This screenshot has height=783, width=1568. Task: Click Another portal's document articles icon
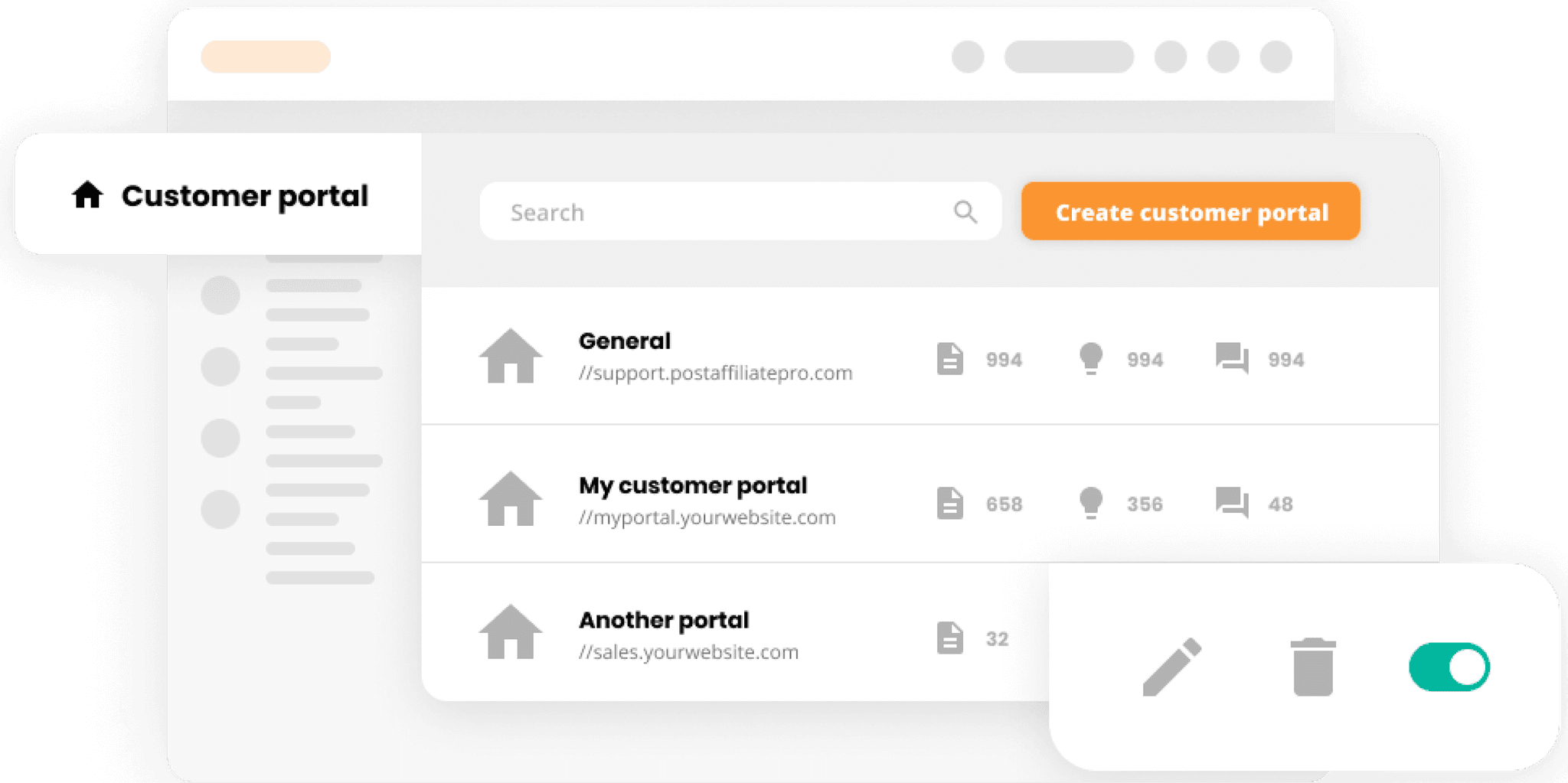click(x=949, y=638)
